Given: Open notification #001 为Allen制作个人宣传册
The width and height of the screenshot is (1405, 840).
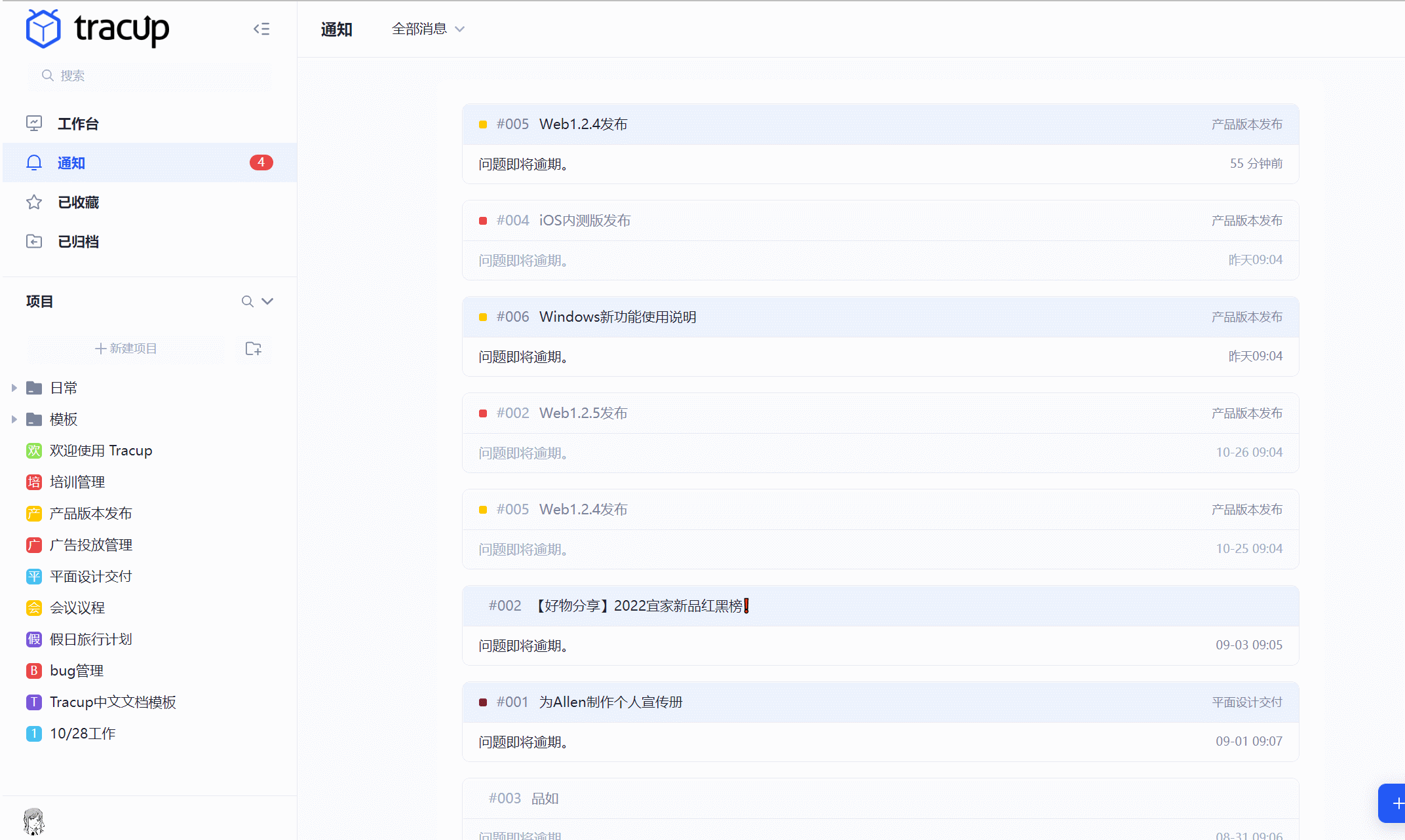Looking at the screenshot, I should coord(610,702).
